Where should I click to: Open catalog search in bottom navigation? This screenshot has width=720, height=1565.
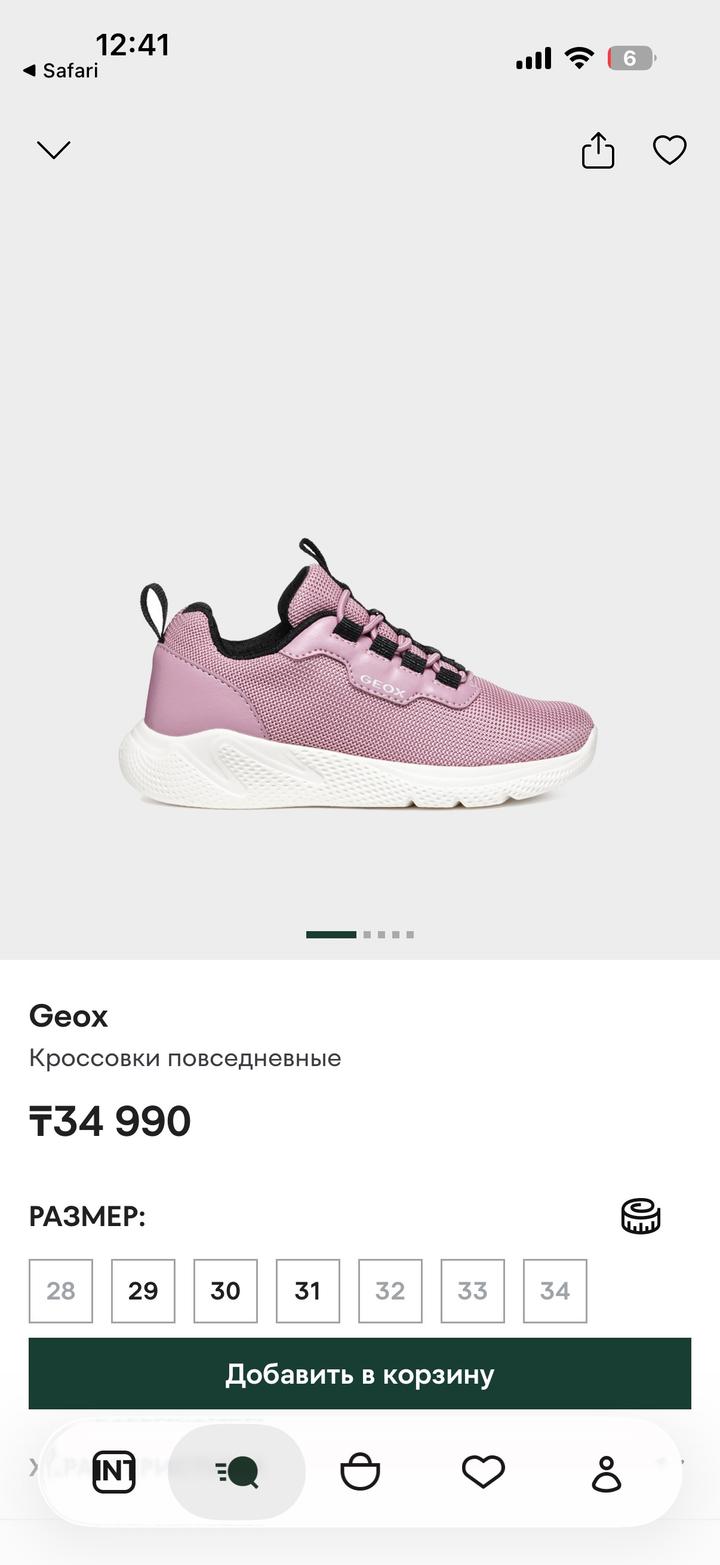pyautogui.click(x=237, y=1472)
